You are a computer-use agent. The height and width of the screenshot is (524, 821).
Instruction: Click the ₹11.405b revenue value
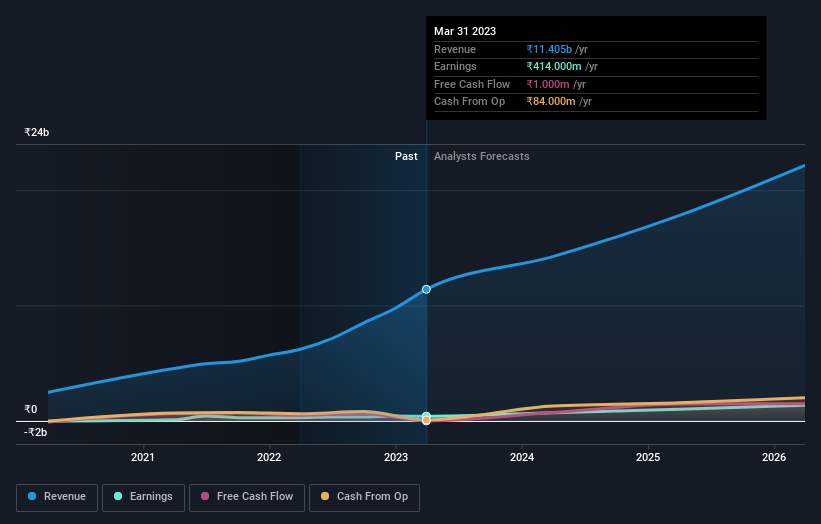pyautogui.click(x=549, y=49)
